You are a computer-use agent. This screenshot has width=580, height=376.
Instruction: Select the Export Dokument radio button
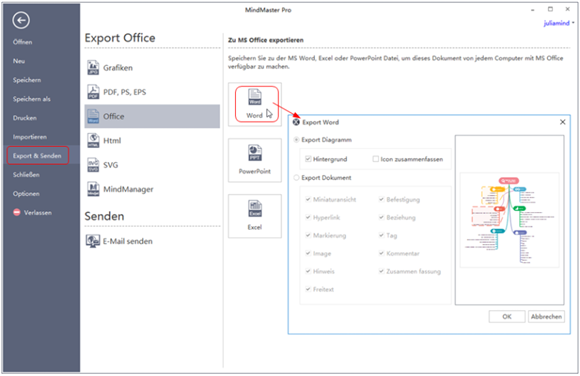point(296,178)
